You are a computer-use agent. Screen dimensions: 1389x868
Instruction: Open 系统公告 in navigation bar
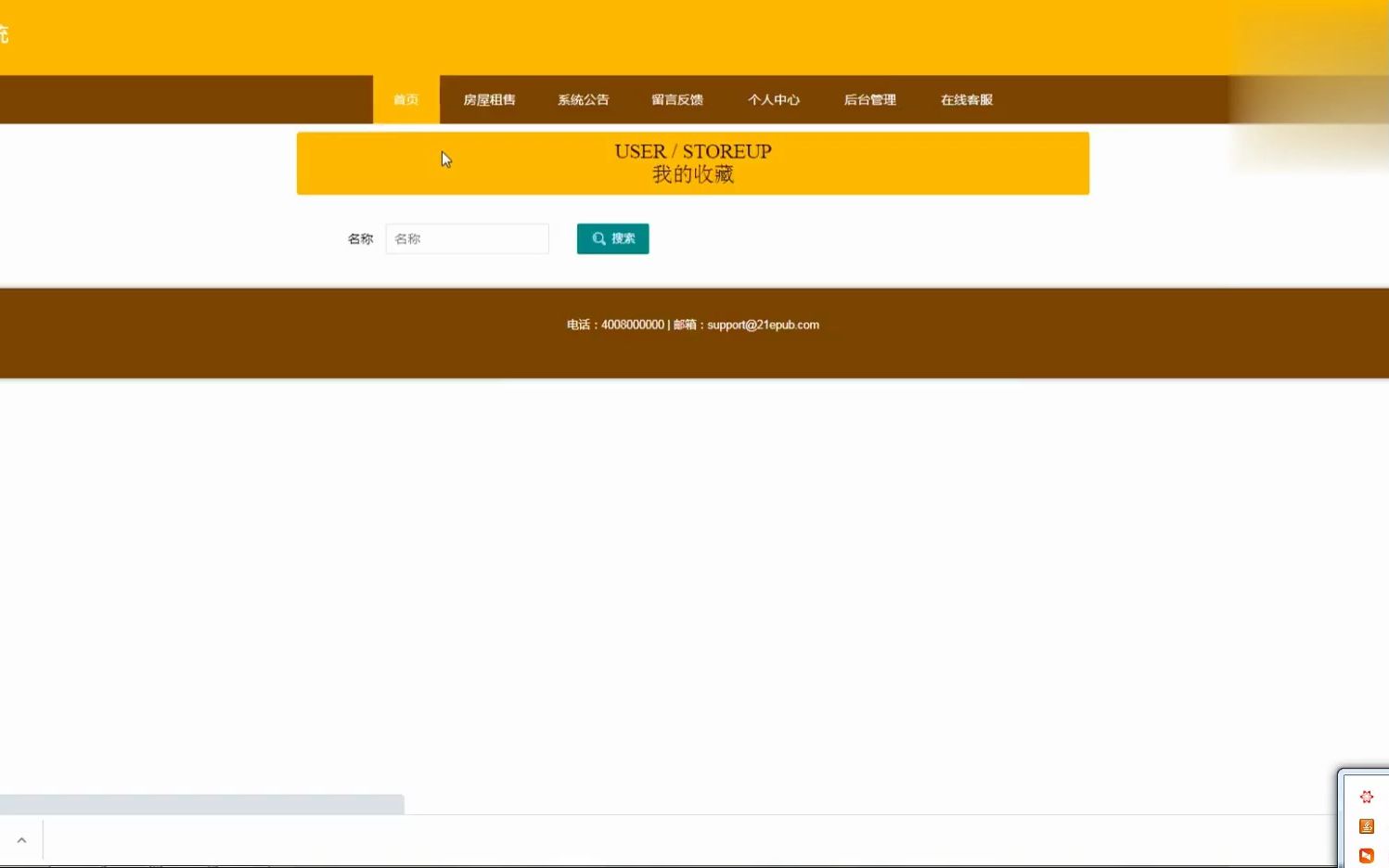584,99
